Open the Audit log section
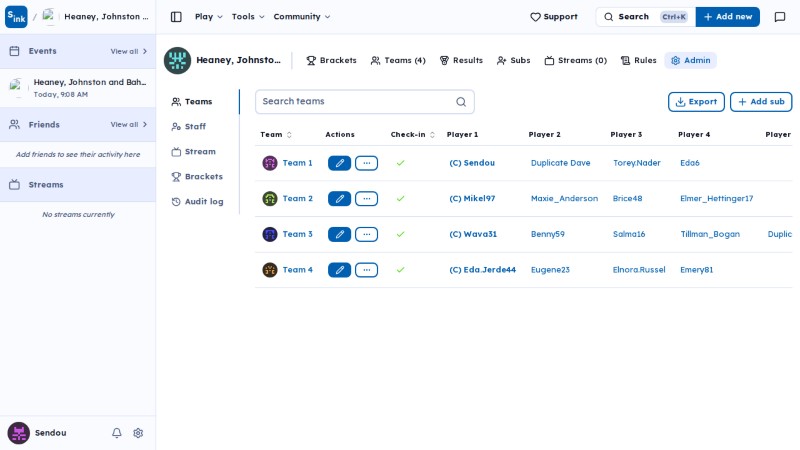This screenshot has width=800, height=450. click(199, 202)
